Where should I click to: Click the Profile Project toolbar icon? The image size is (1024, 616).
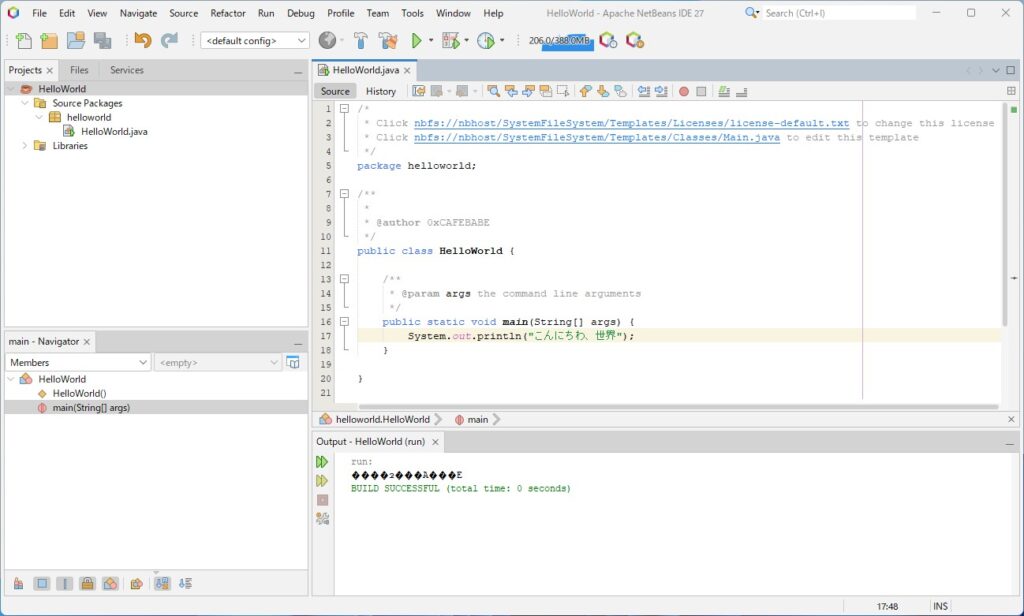[486, 41]
